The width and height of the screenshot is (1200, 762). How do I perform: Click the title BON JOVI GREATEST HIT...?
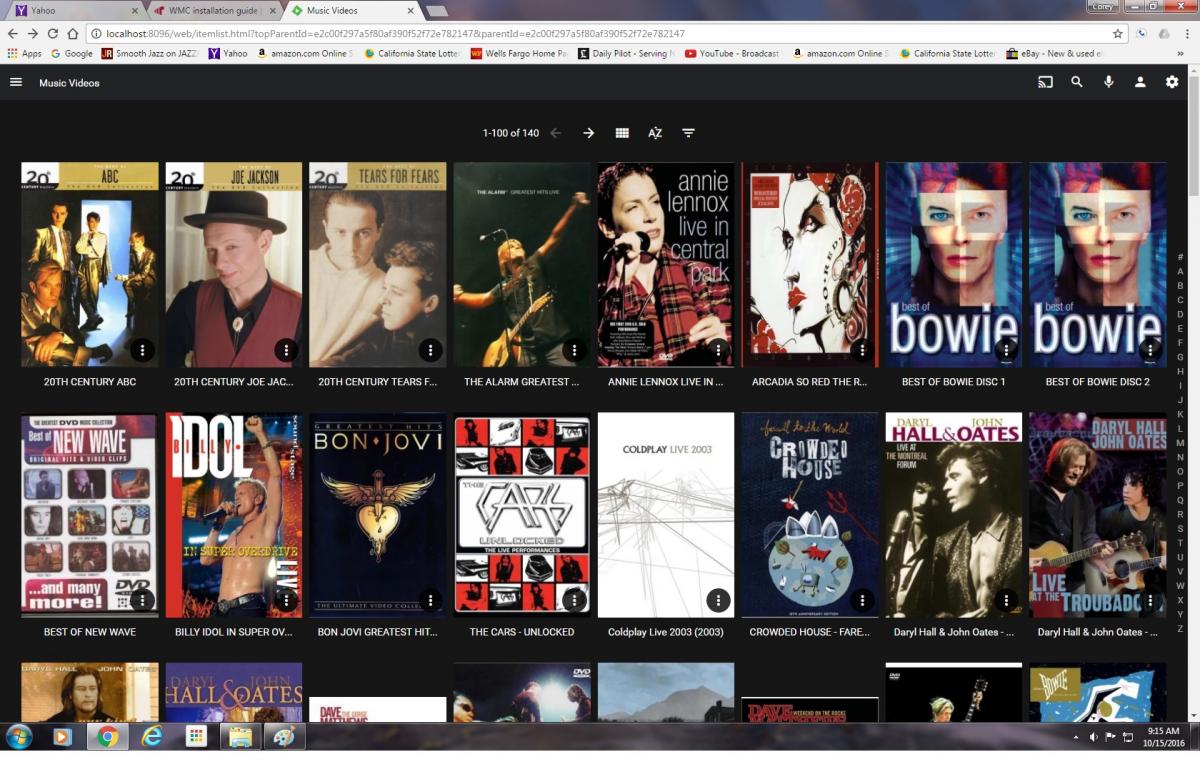[378, 632]
